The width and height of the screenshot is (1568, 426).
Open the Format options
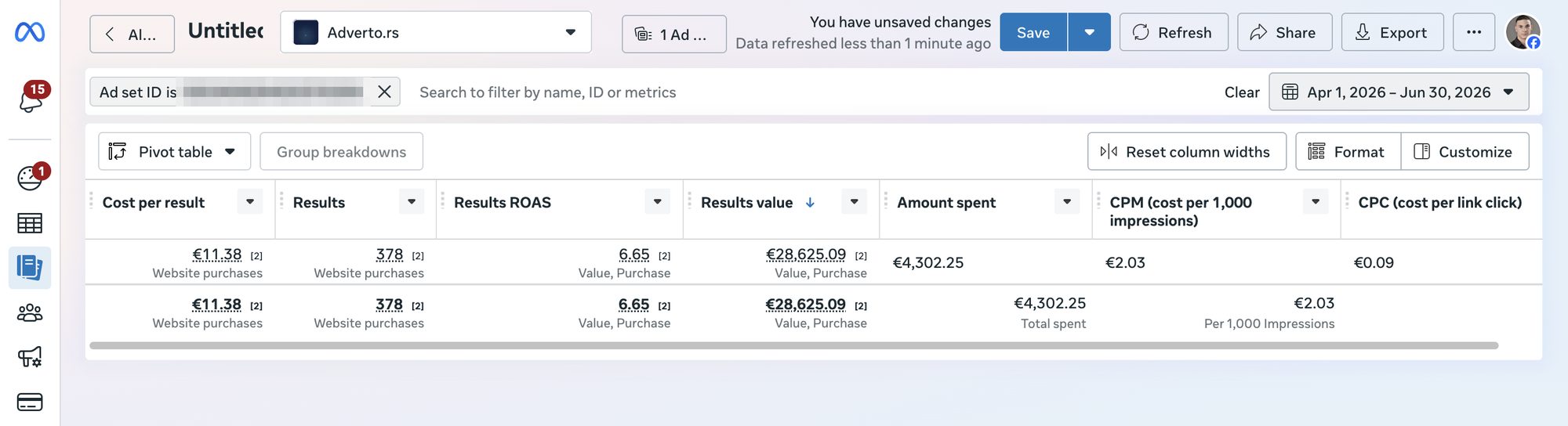[x=1348, y=151]
